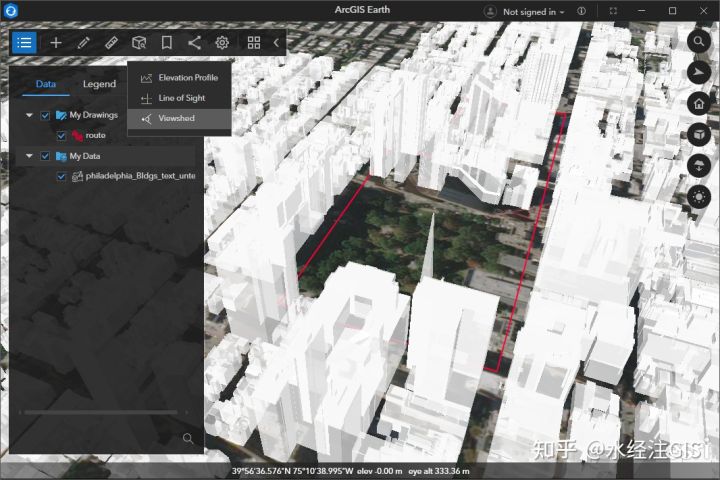Uncheck the My Drawings checkbox

[45, 115]
